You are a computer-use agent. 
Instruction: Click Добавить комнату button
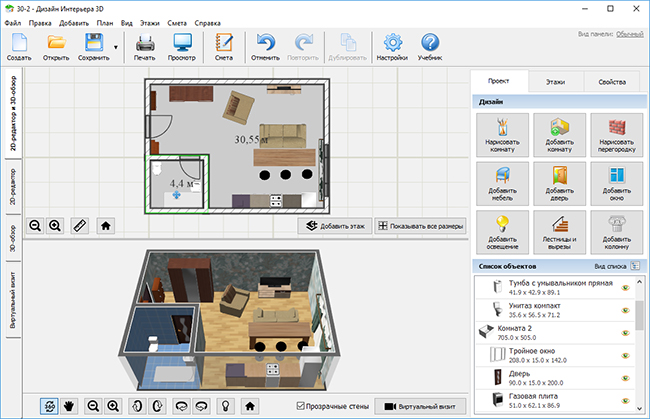coord(560,135)
